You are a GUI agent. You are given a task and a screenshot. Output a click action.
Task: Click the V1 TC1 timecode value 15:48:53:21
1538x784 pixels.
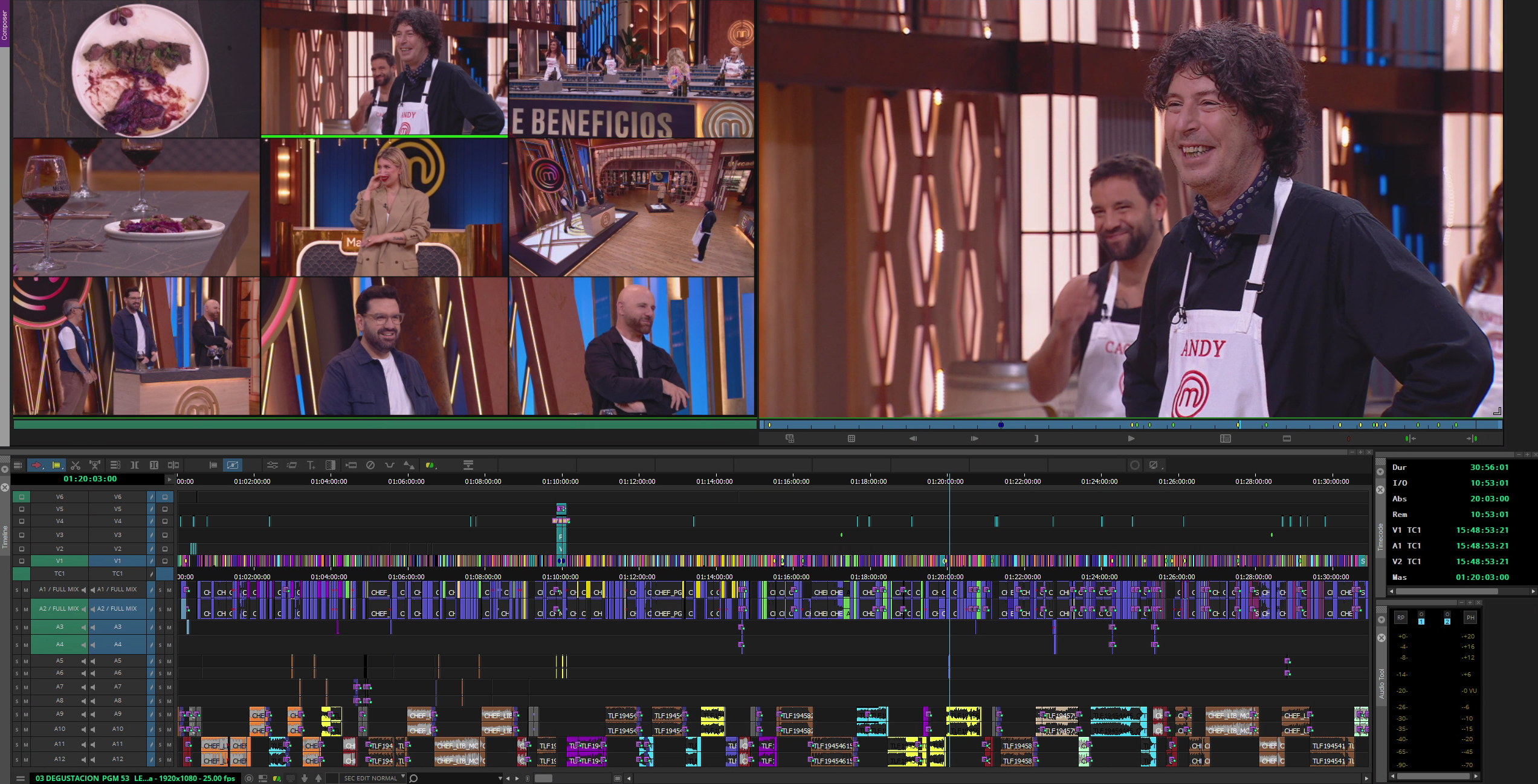(1482, 530)
